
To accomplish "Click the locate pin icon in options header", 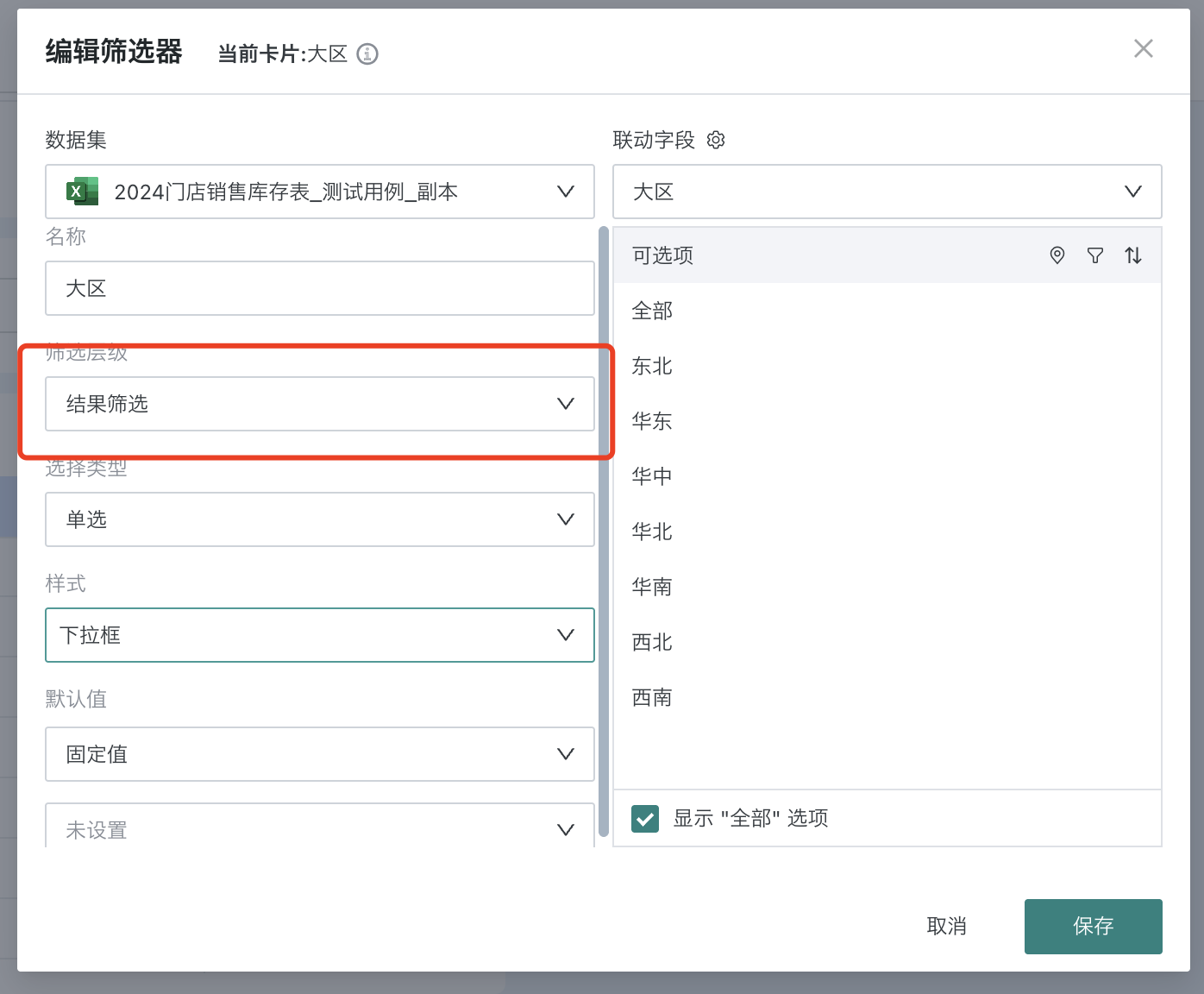I will coord(1057,255).
